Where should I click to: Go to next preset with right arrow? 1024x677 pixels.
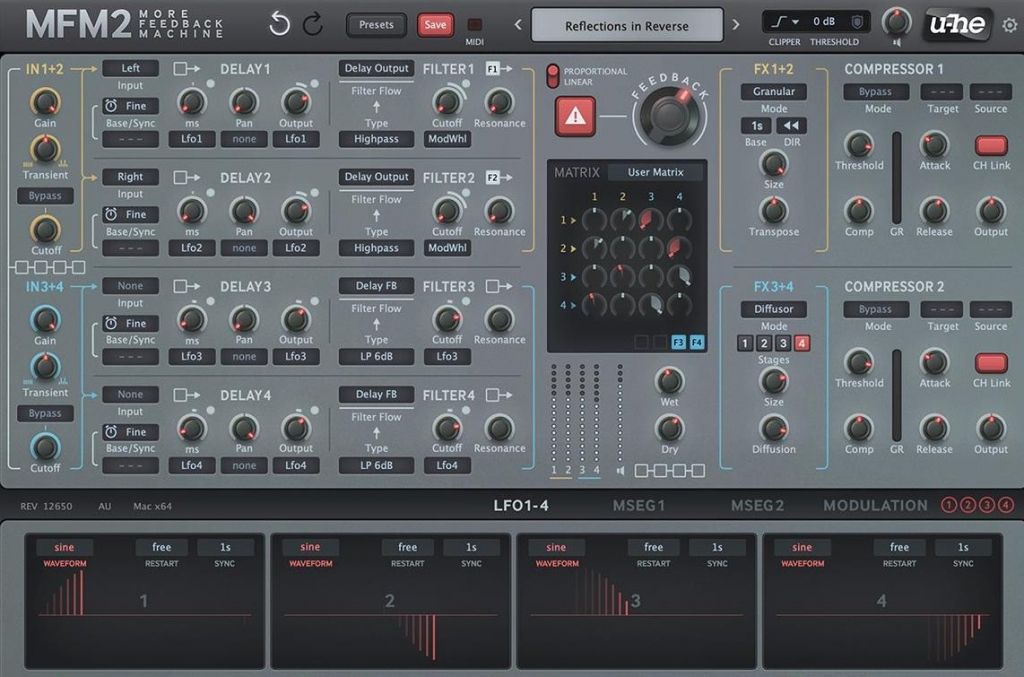[x=737, y=25]
